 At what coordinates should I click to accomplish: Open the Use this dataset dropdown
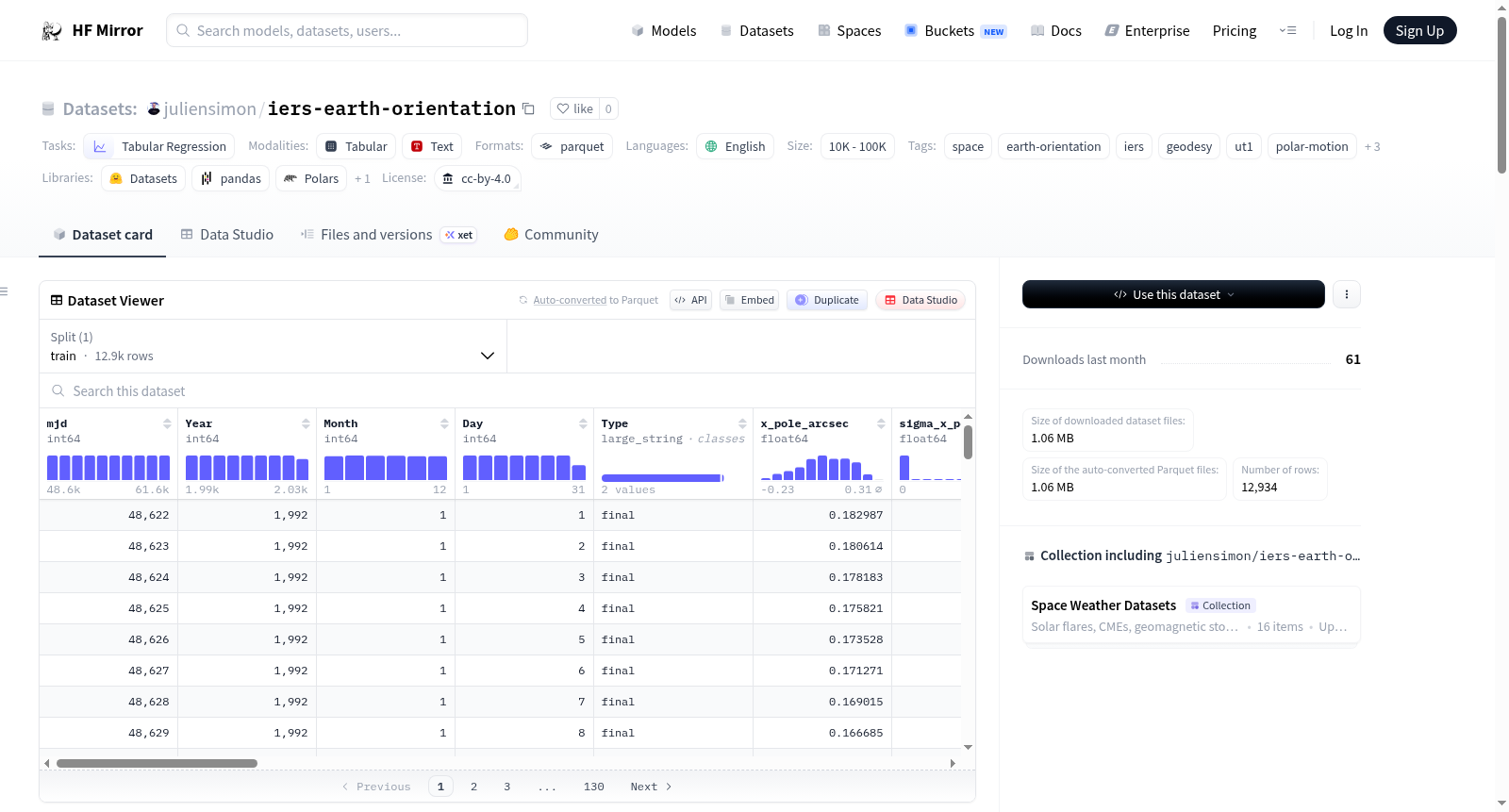tap(1173, 294)
